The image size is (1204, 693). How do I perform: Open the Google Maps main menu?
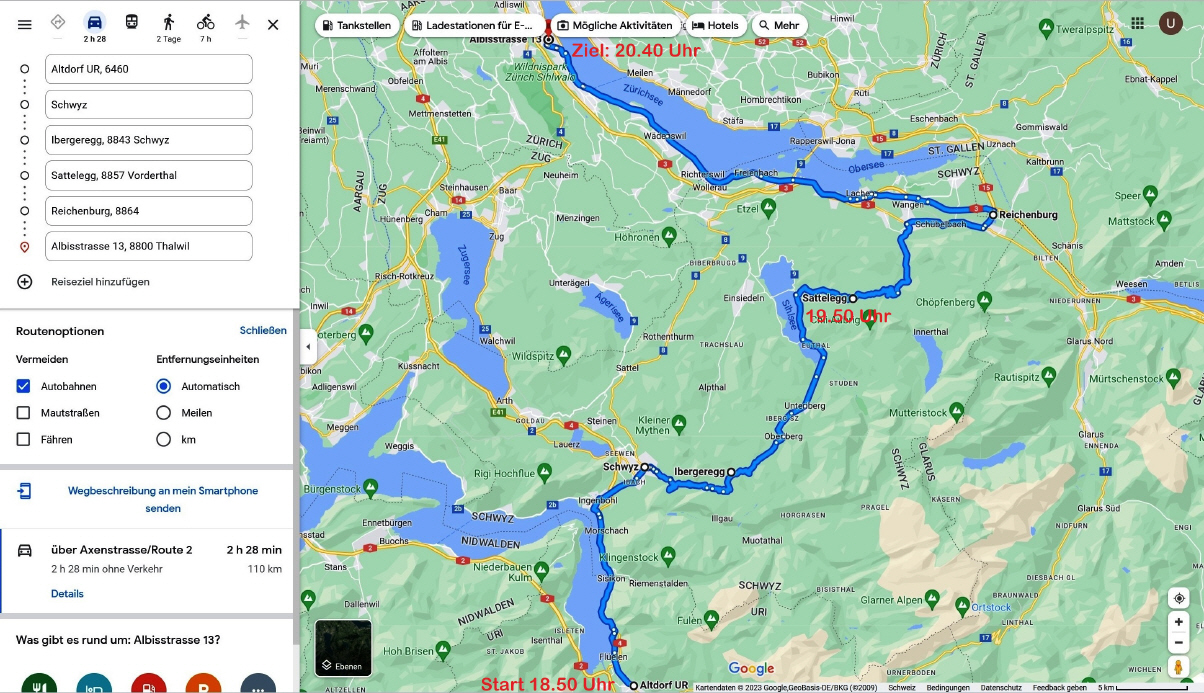tap(25, 24)
